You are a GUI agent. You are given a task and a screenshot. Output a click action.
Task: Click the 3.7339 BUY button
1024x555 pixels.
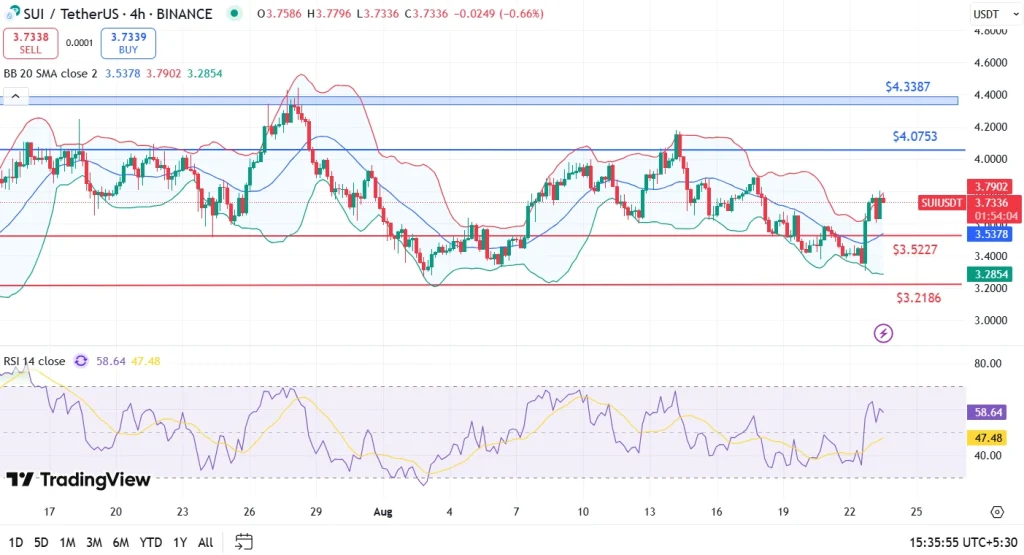click(128, 43)
